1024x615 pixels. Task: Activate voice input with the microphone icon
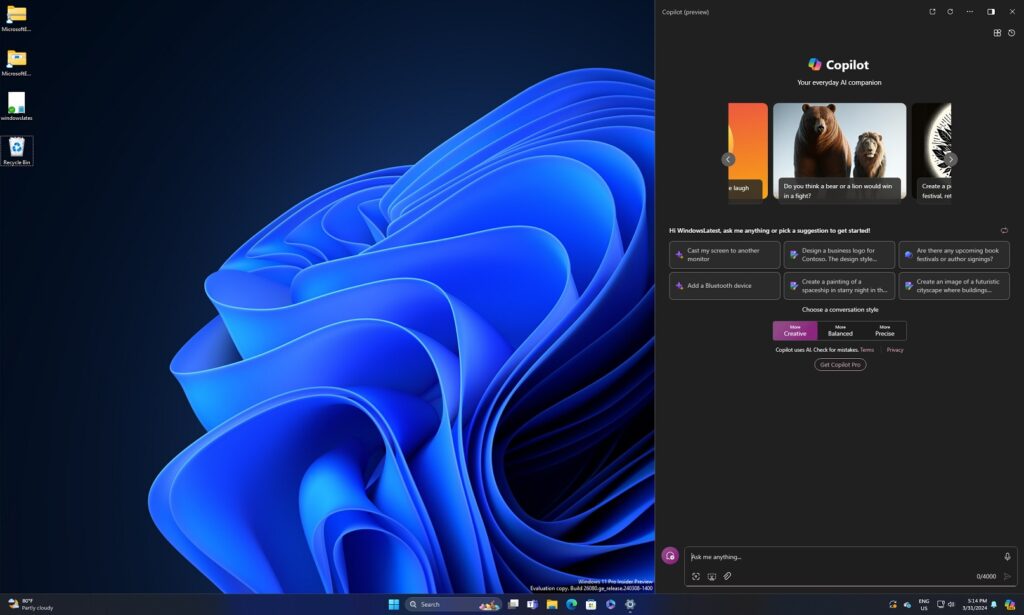click(x=1007, y=556)
